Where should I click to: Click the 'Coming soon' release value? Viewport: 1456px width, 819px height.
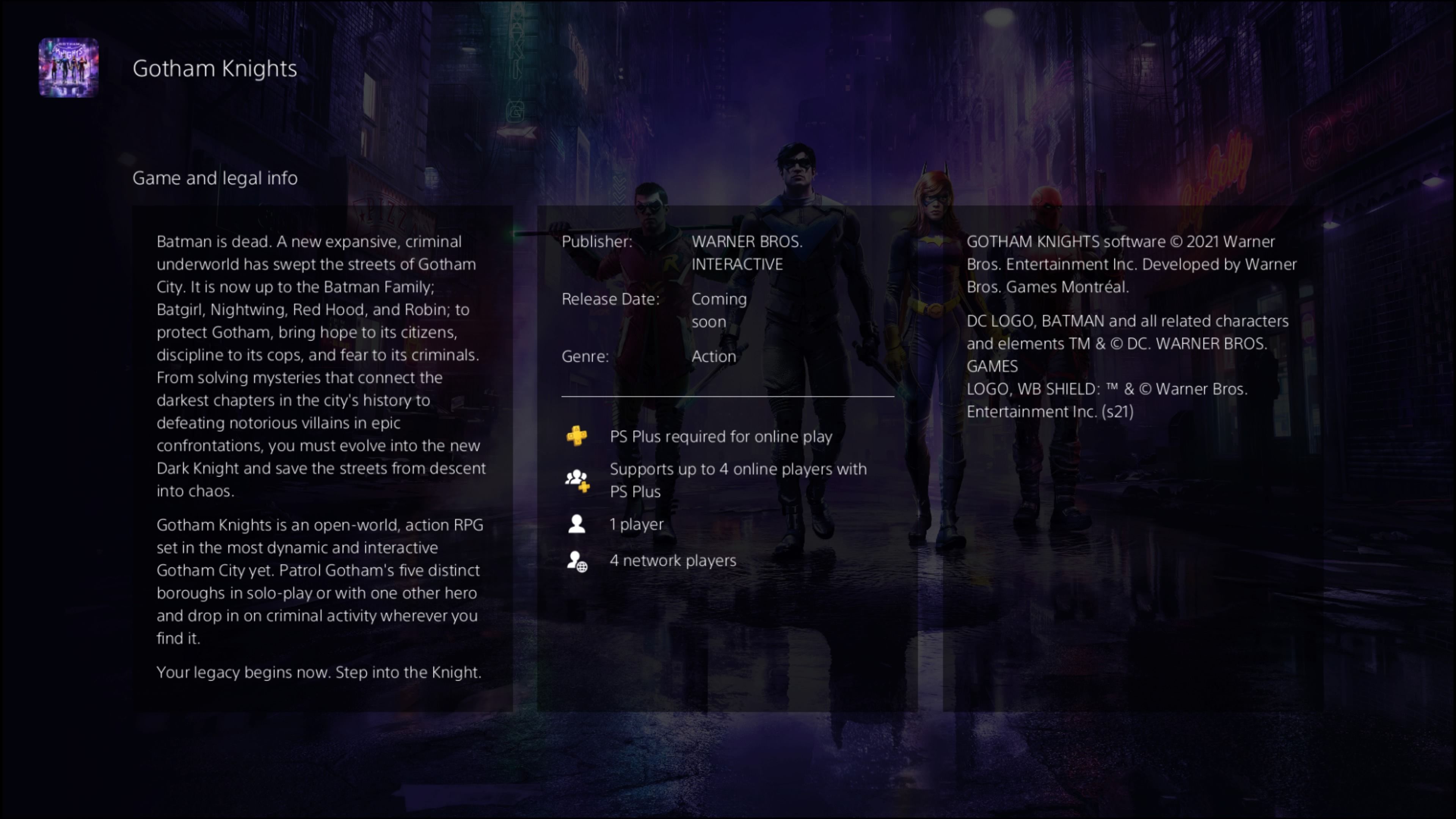719,310
